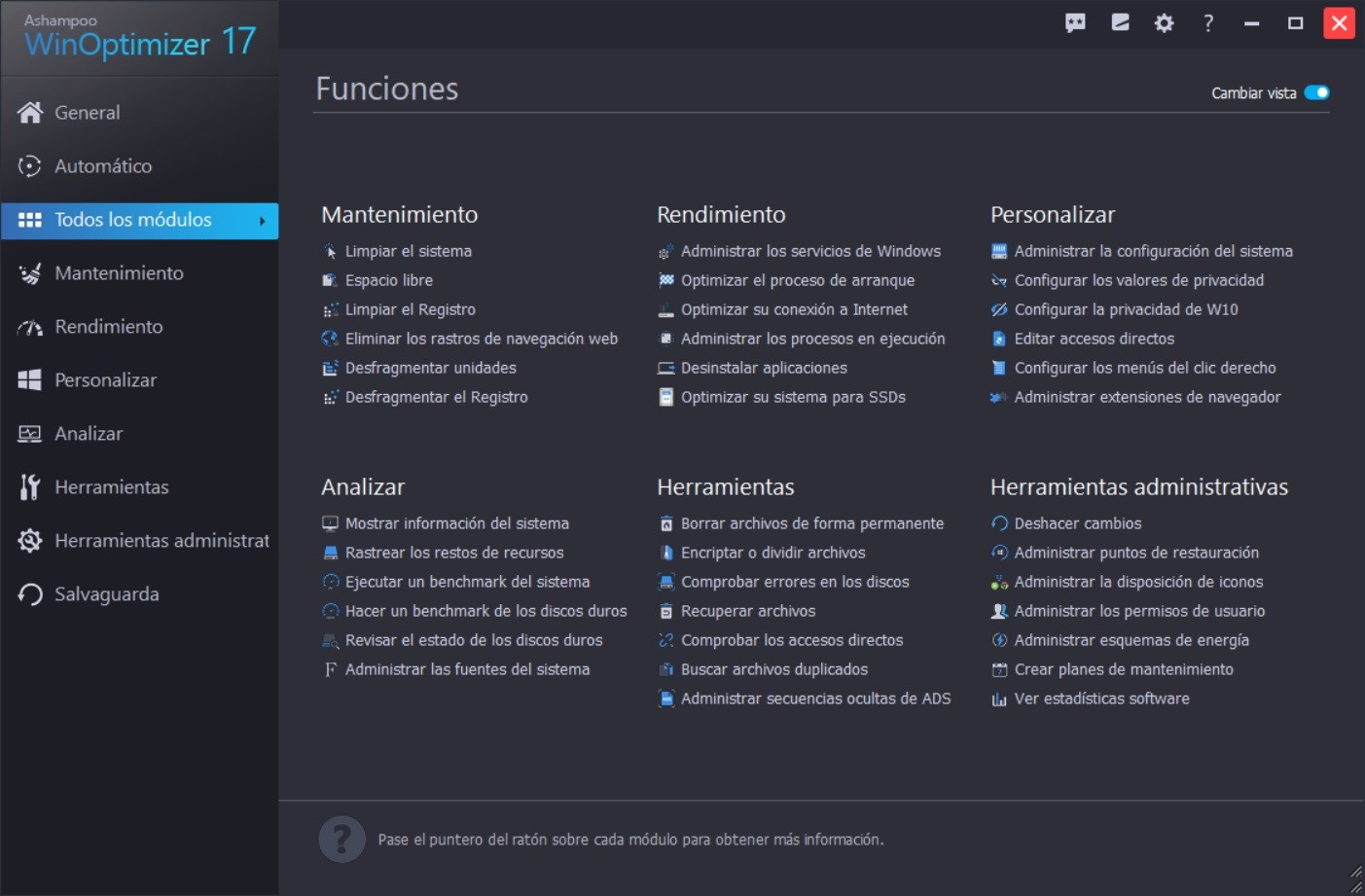
Task: Toggle the Cambiar vista switch
Action: click(1316, 92)
